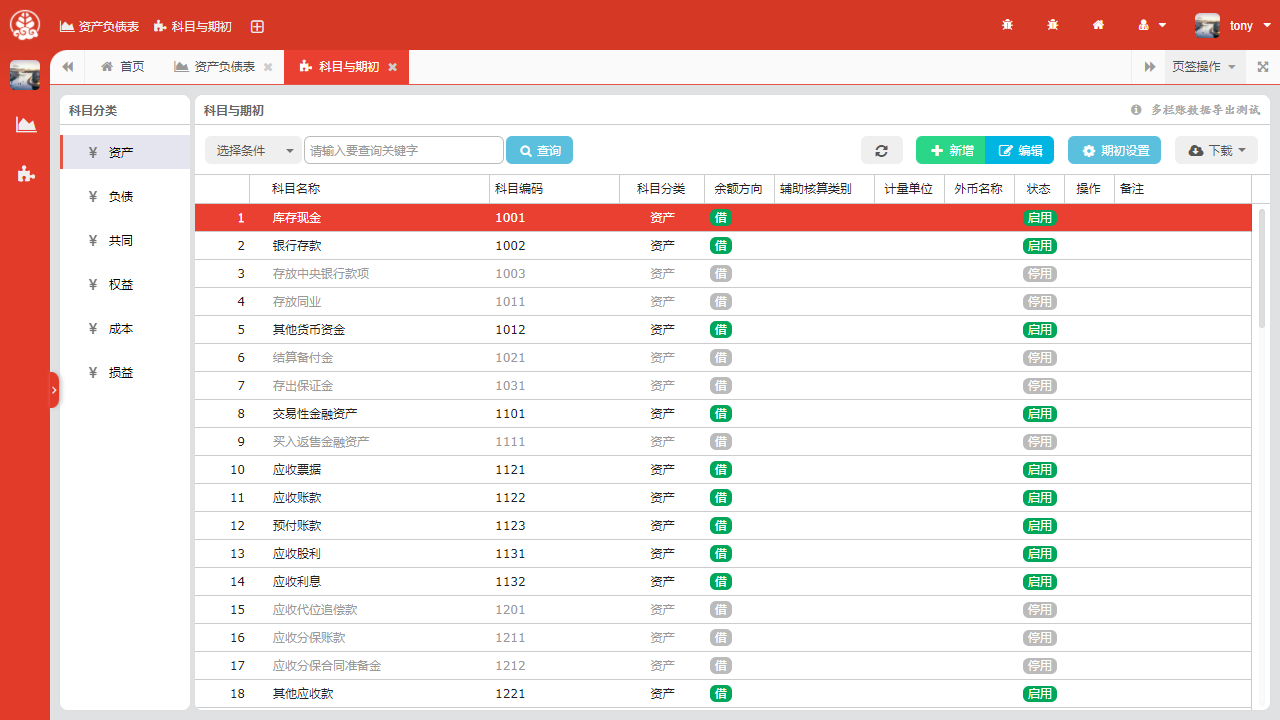Select the chart icon in left sidebar
The height and width of the screenshot is (720, 1280).
pyautogui.click(x=25, y=125)
